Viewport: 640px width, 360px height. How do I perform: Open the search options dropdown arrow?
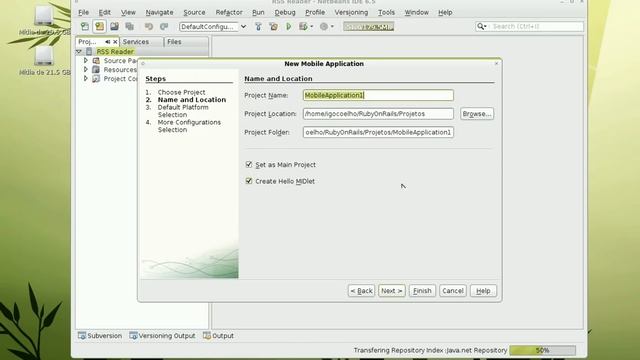pyautogui.click(x=485, y=27)
